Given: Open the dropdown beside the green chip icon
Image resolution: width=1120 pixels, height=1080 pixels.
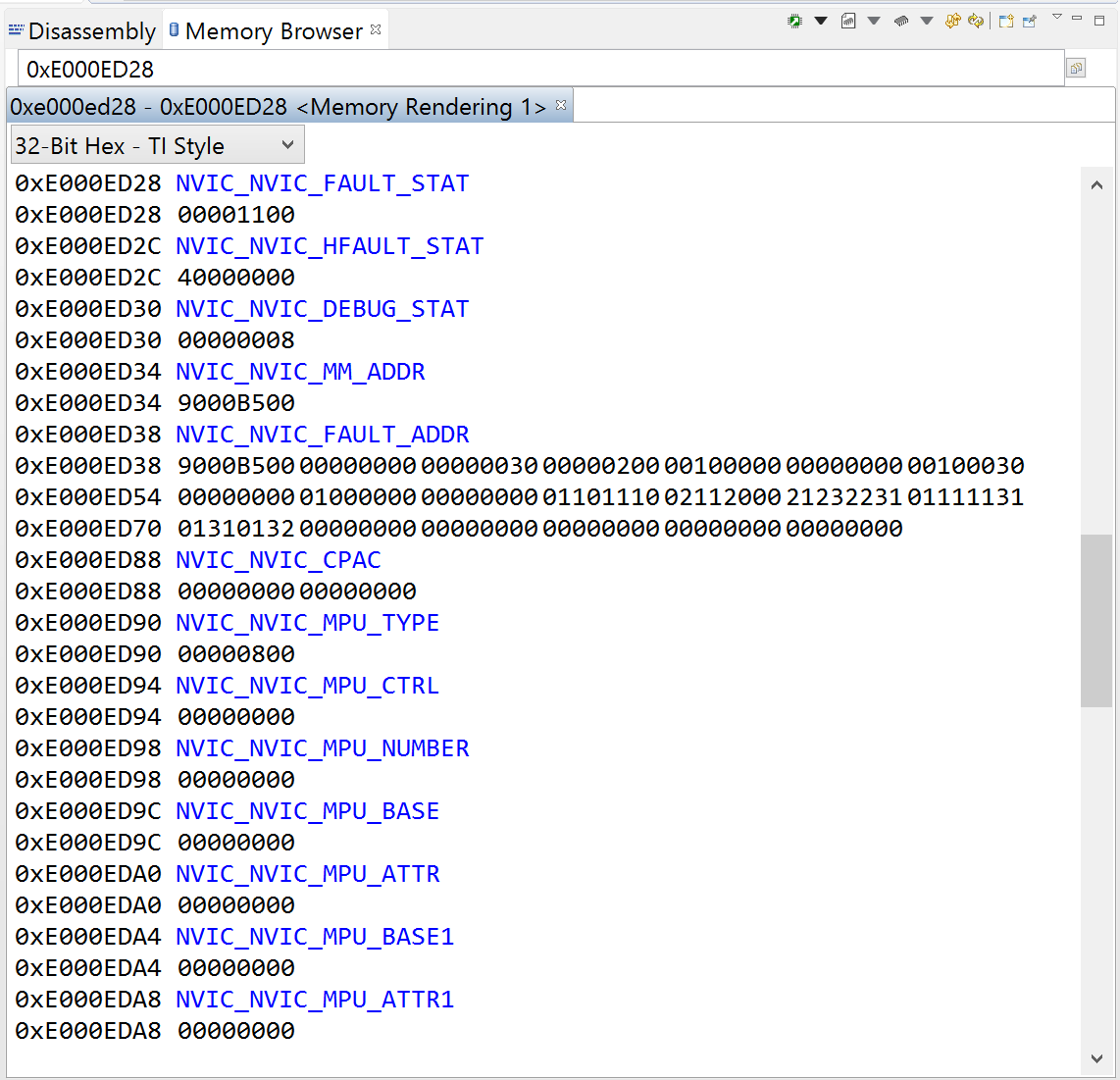Looking at the screenshot, I should [821, 22].
